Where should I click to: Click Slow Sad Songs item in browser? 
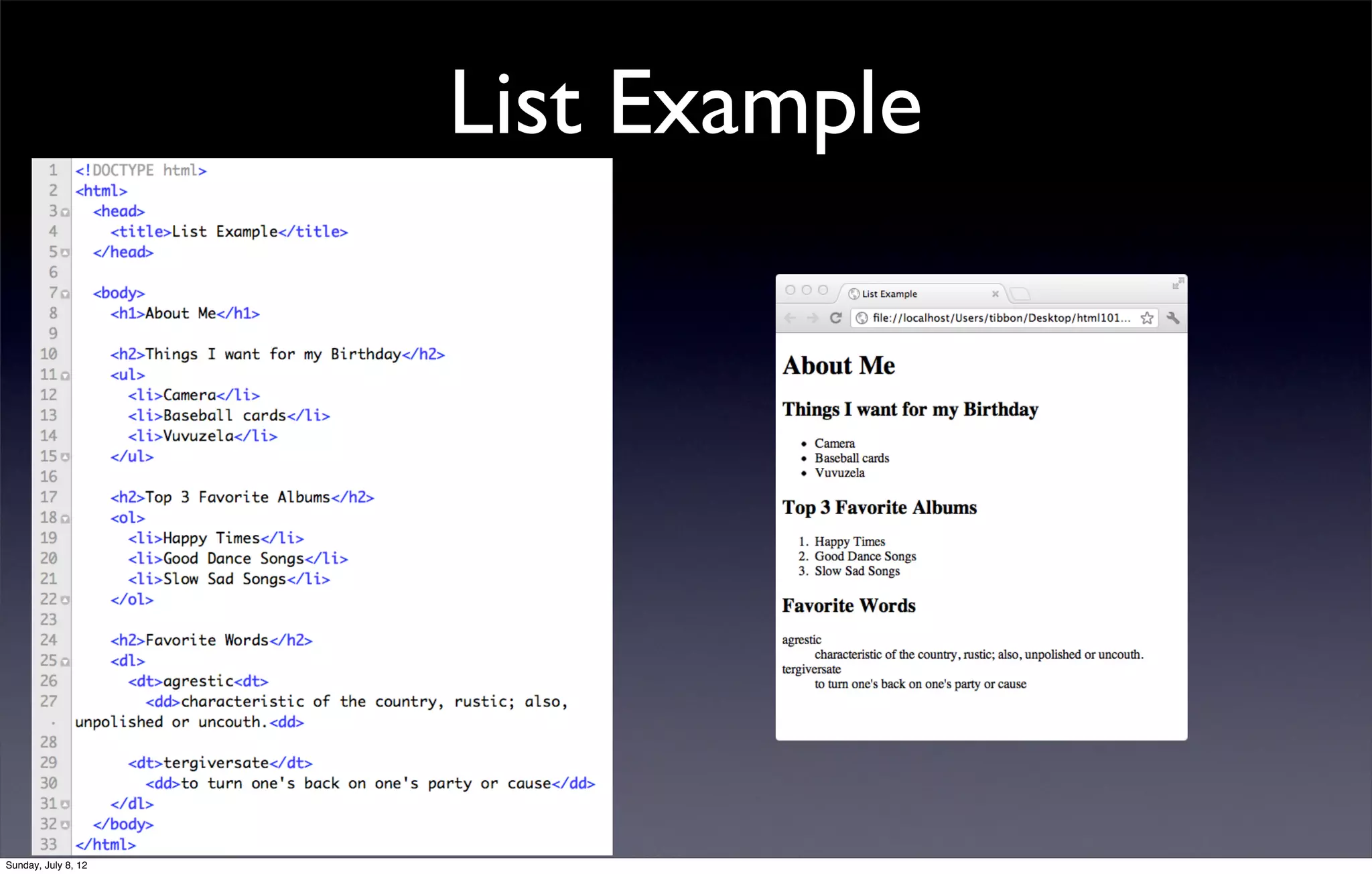point(857,571)
